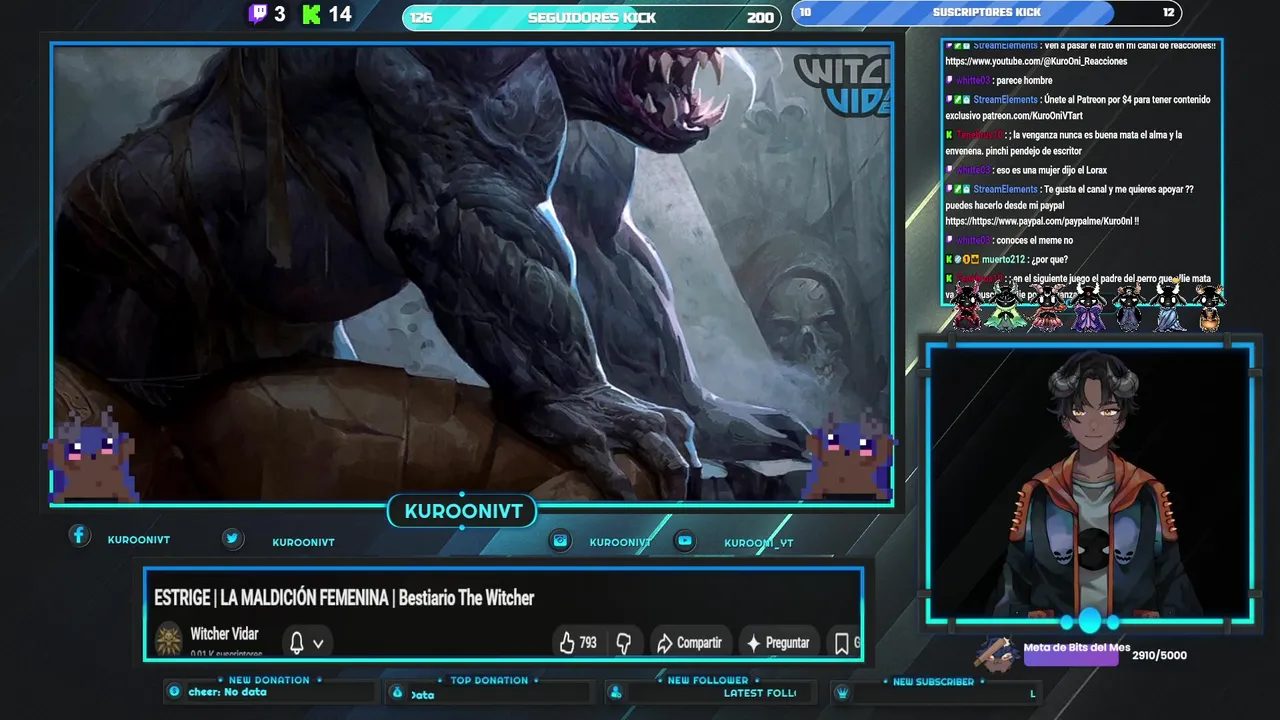Click the purple Twitch logo icon
This screenshot has width=1280, height=720.
point(258,14)
